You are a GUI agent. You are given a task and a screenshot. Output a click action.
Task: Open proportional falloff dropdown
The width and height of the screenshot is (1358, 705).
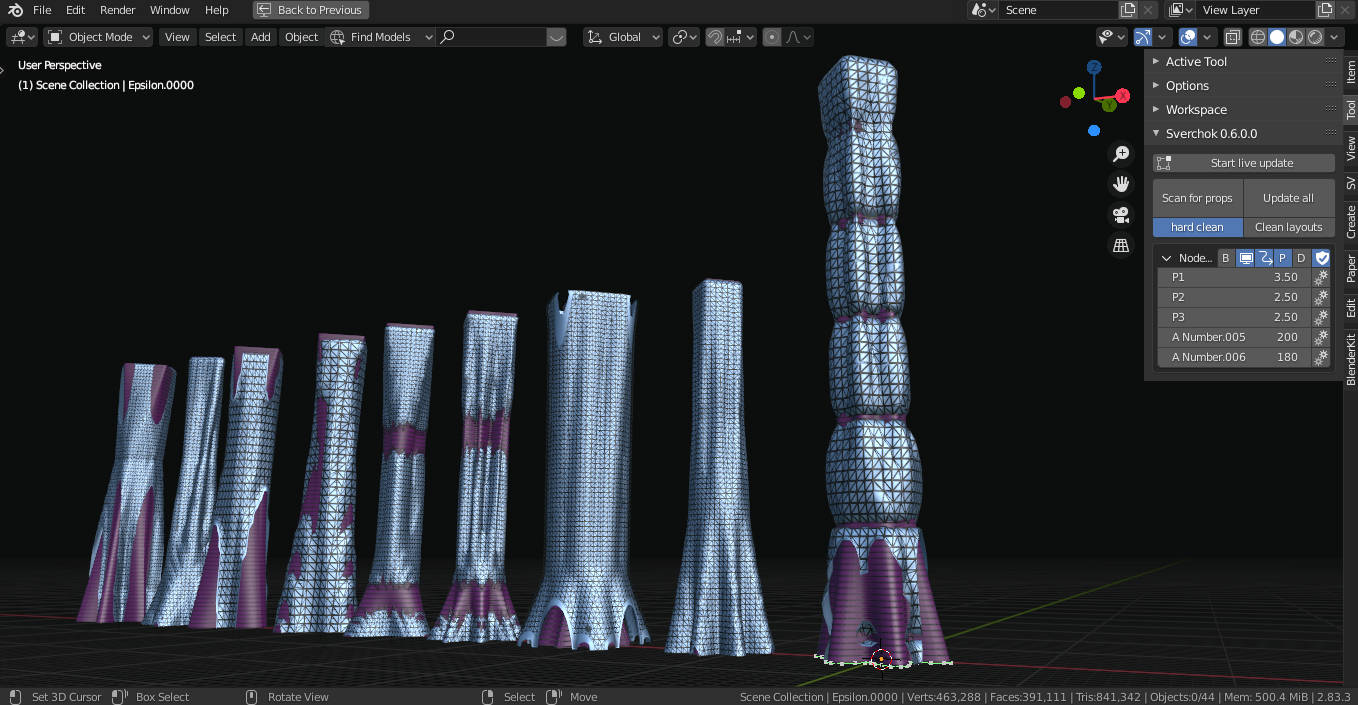[798, 37]
